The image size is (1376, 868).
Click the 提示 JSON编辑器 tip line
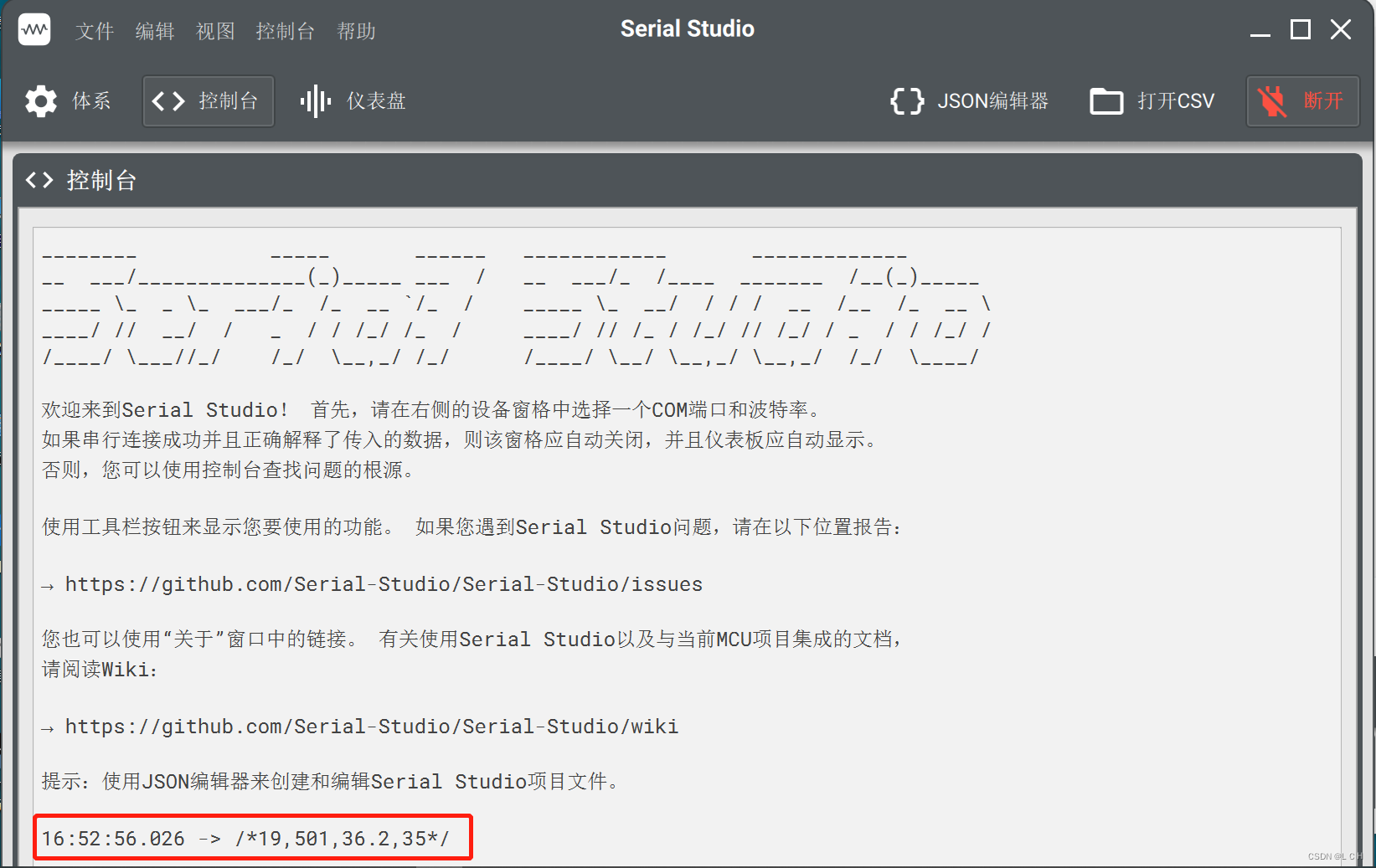coord(333,782)
